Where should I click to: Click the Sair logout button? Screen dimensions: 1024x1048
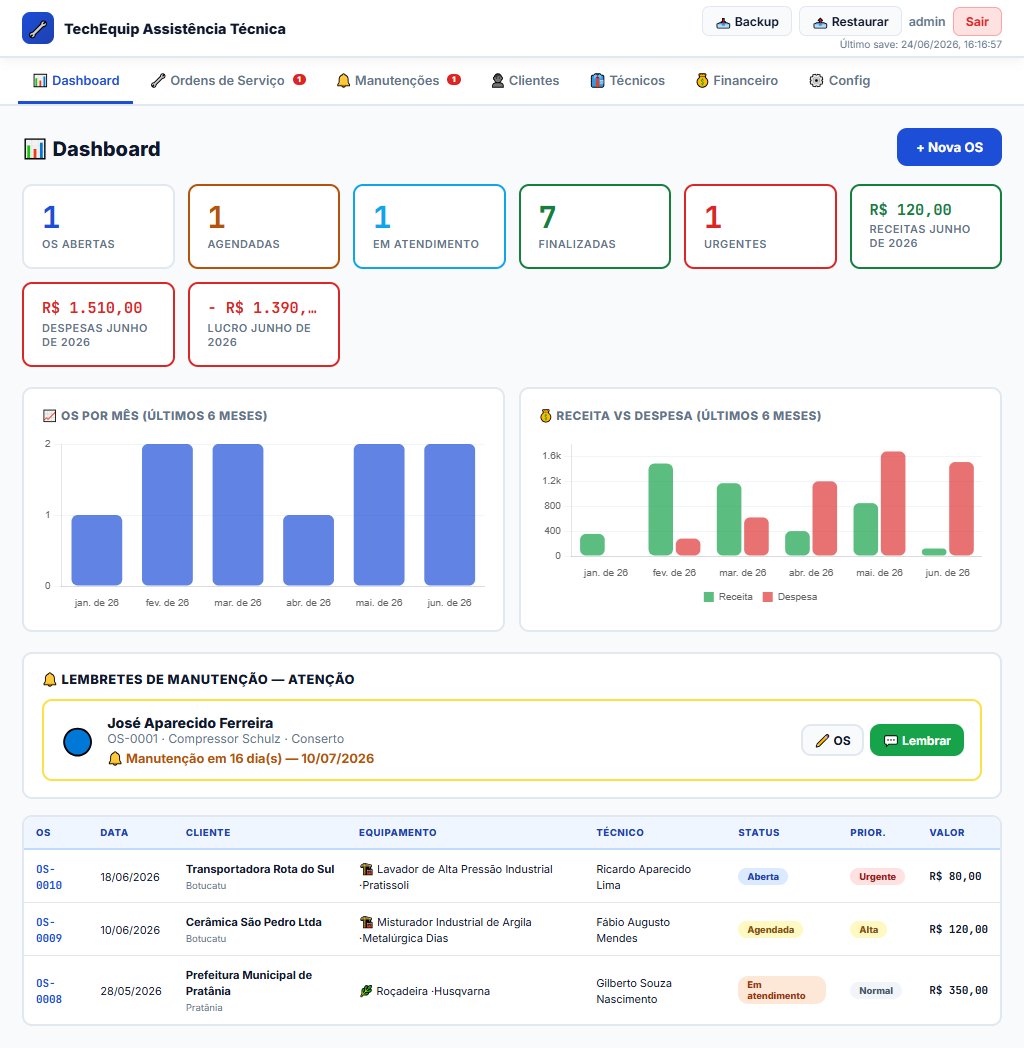click(x=977, y=21)
